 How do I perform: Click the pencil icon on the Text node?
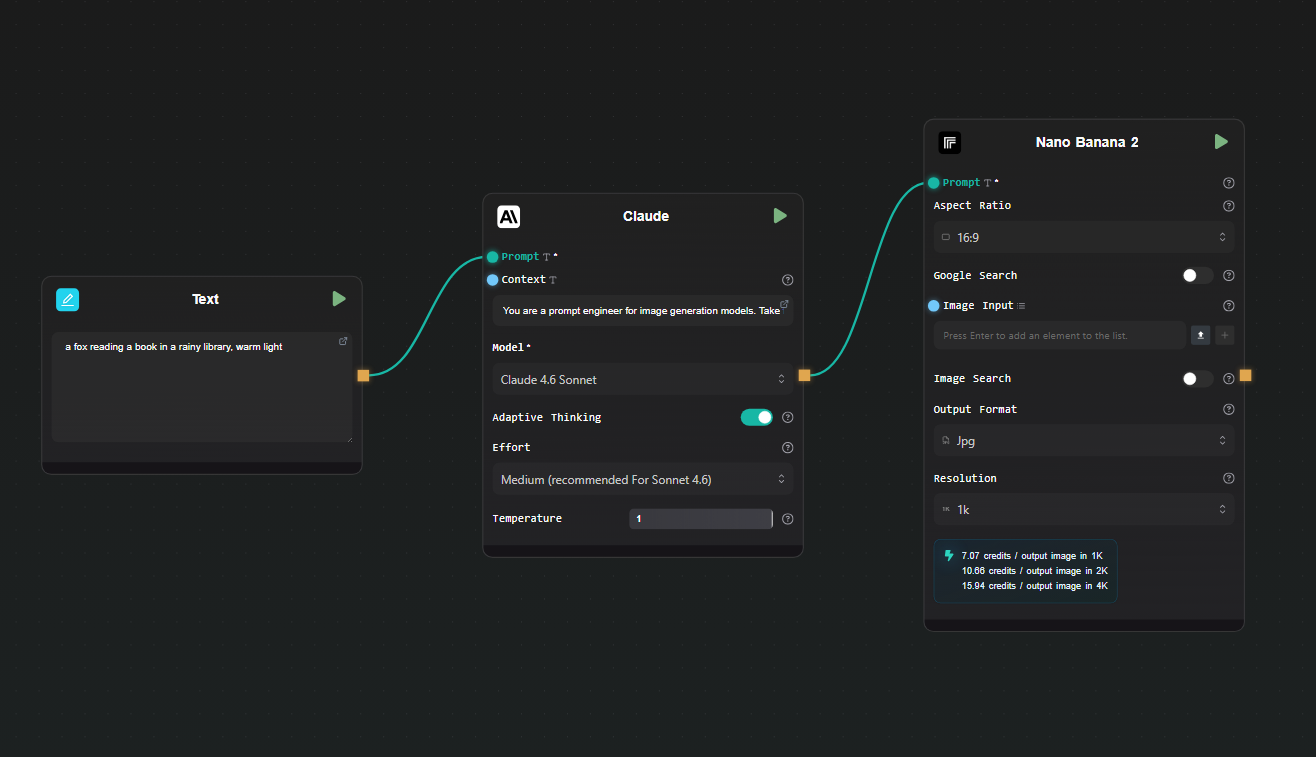[67, 299]
